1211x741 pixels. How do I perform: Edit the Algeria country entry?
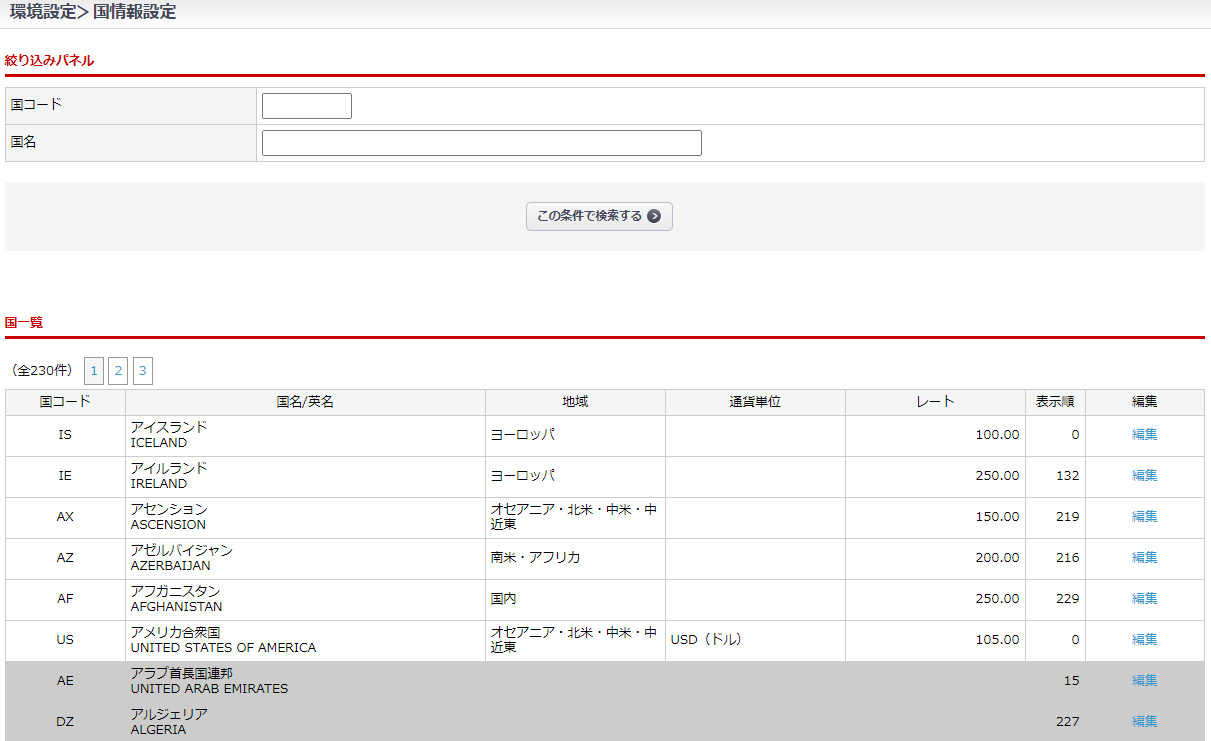click(x=1144, y=722)
